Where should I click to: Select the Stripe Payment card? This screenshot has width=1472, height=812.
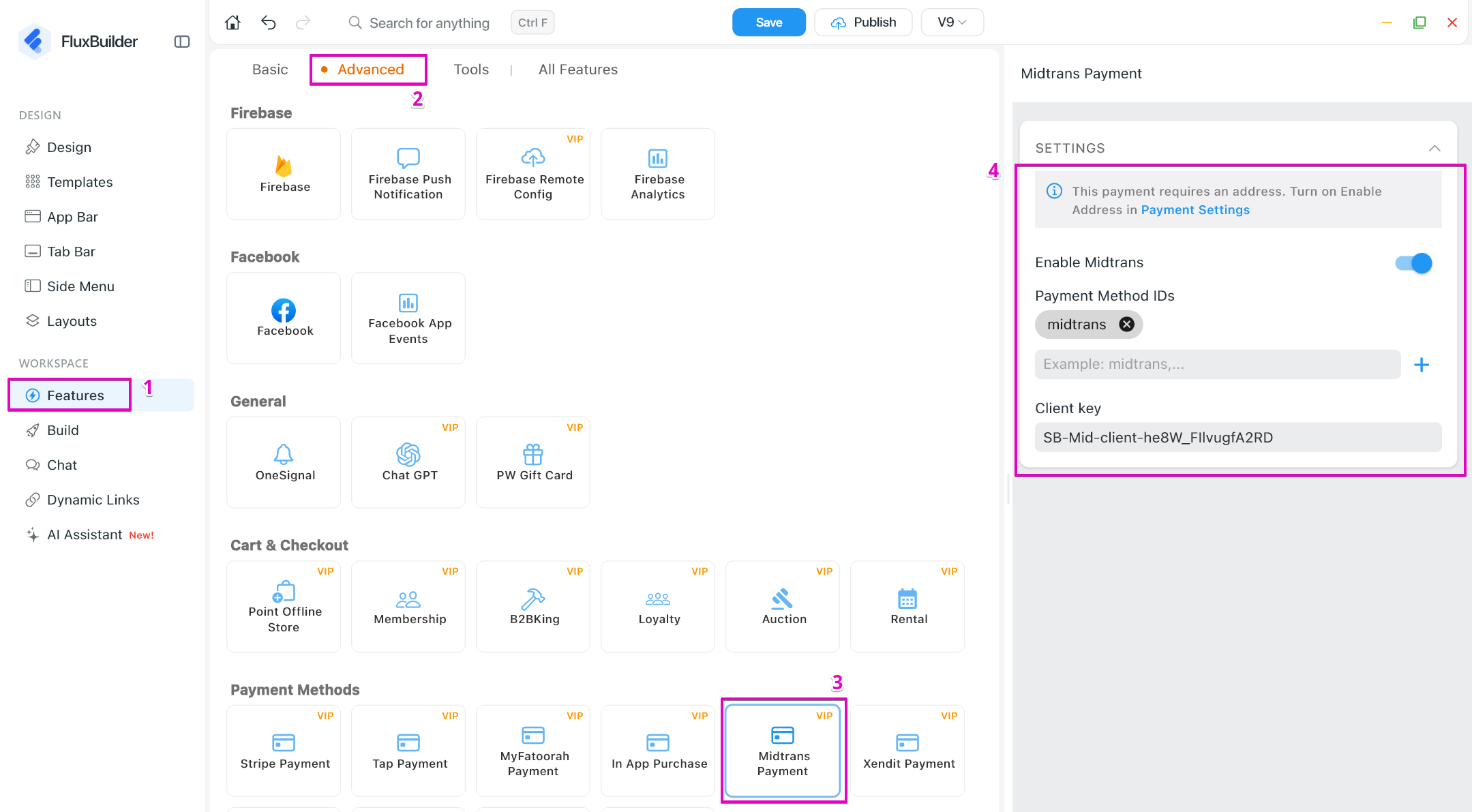(x=284, y=751)
